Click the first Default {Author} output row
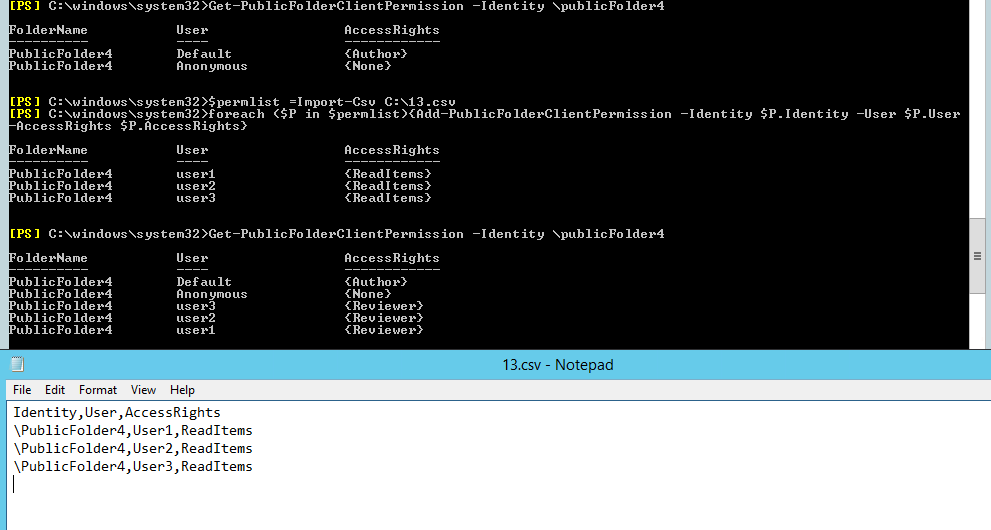This screenshot has width=991, height=530. pyautogui.click(x=208, y=54)
